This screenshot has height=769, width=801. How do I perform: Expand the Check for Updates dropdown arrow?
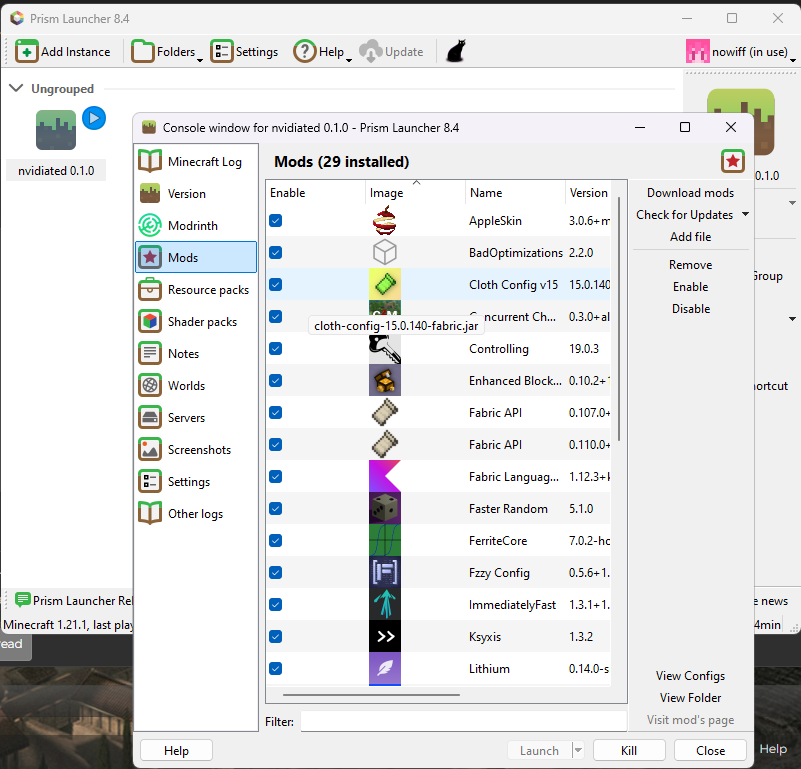(745, 215)
